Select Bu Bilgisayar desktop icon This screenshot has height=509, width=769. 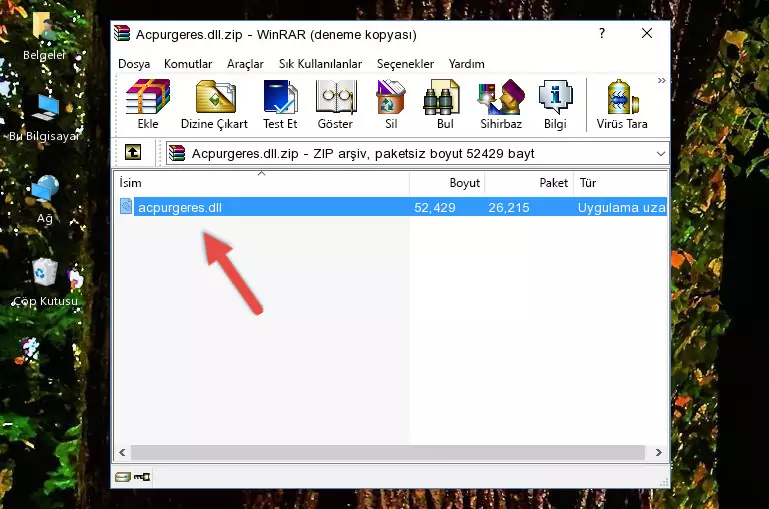click(x=44, y=118)
